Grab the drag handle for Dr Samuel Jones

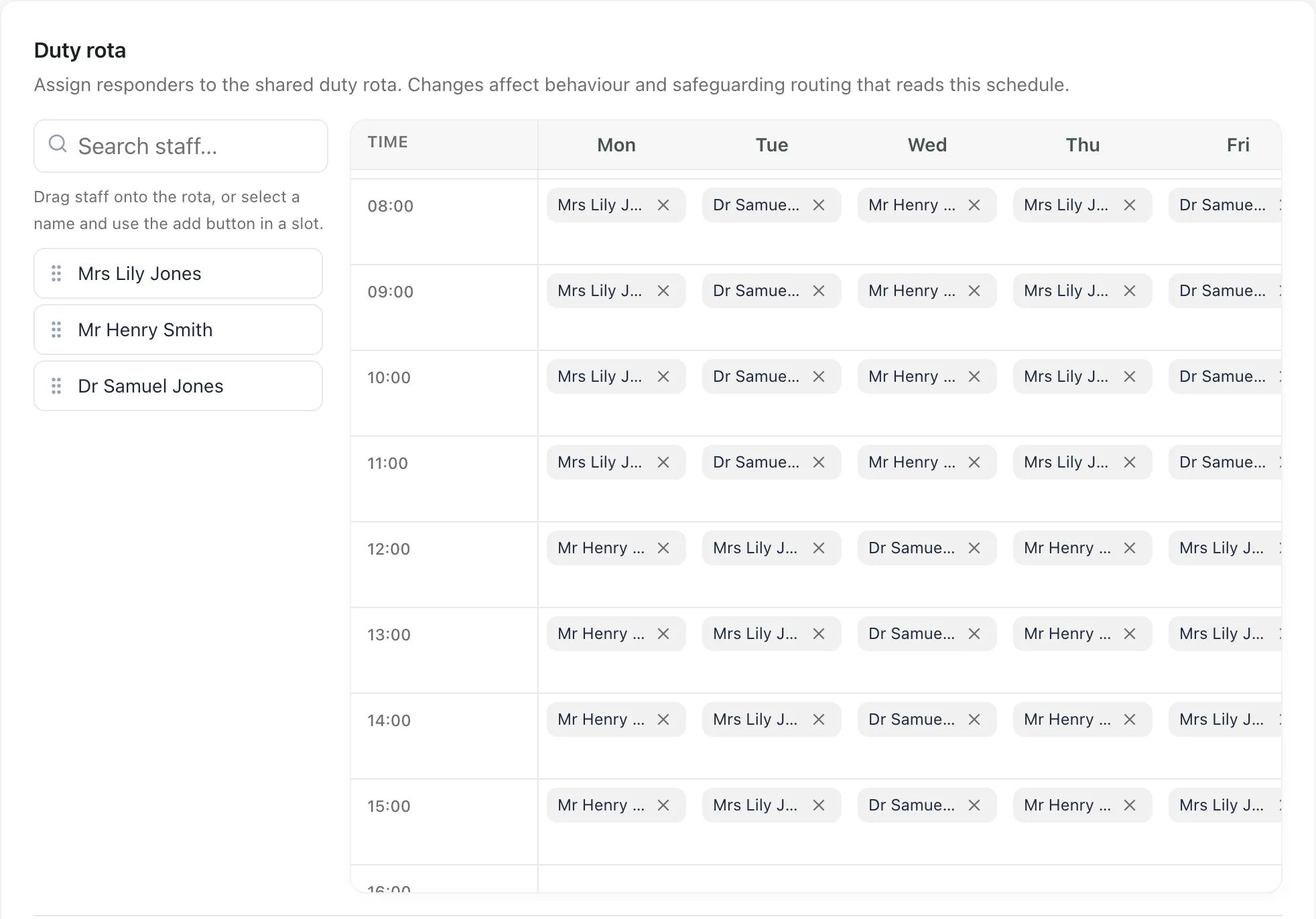[56, 386]
